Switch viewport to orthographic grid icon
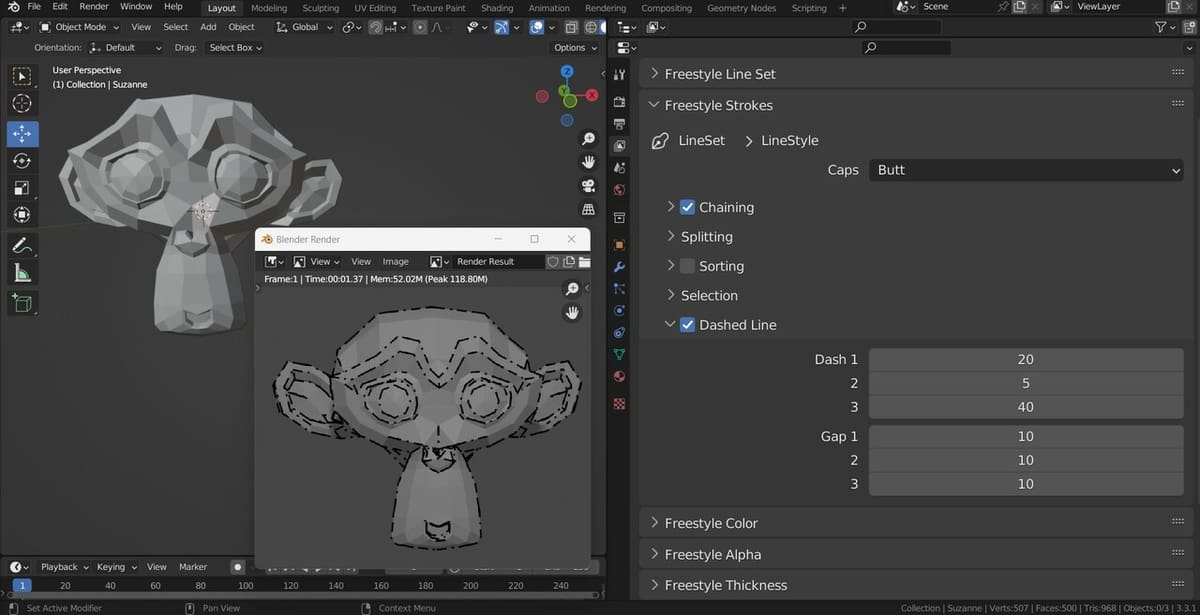 pos(588,210)
